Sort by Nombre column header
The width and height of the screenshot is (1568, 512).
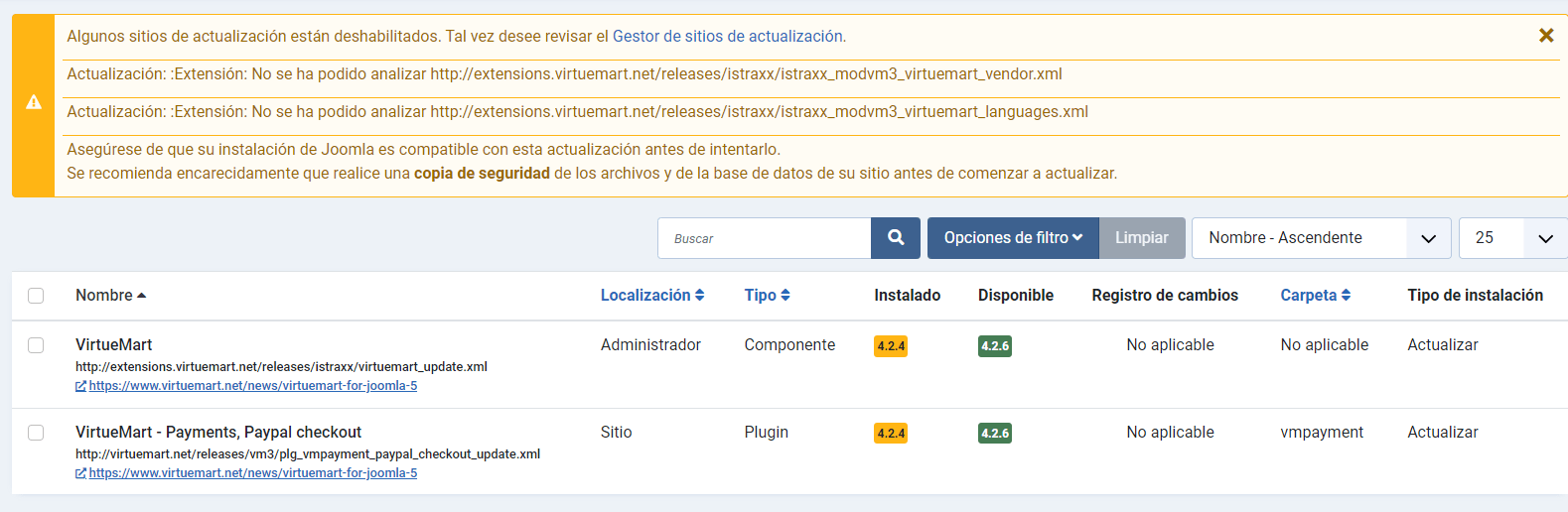[x=110, y=296]
